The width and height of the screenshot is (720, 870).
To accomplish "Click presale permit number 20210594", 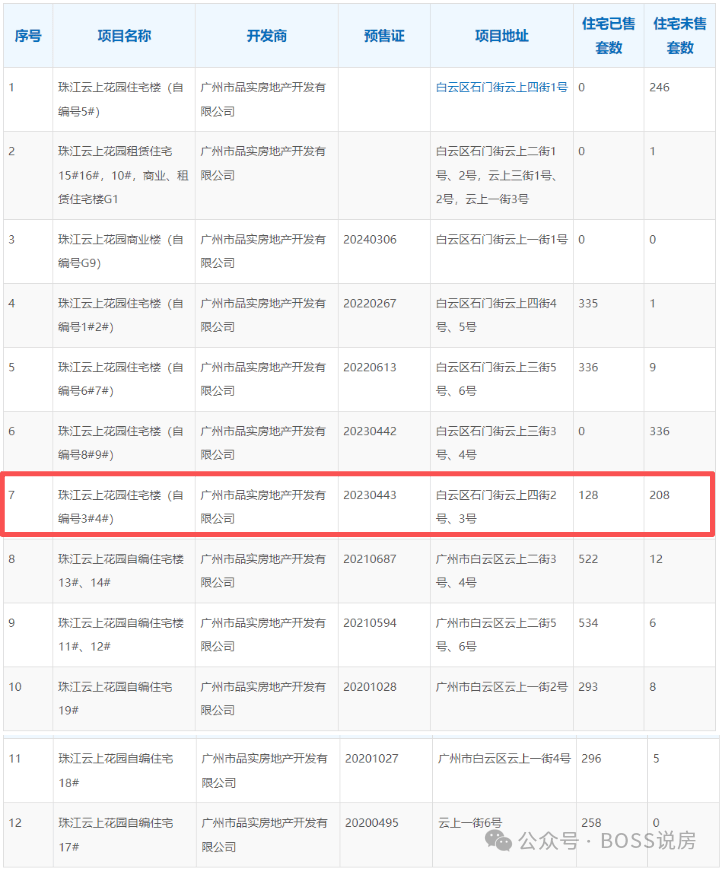I will click(x=370, y=623).
